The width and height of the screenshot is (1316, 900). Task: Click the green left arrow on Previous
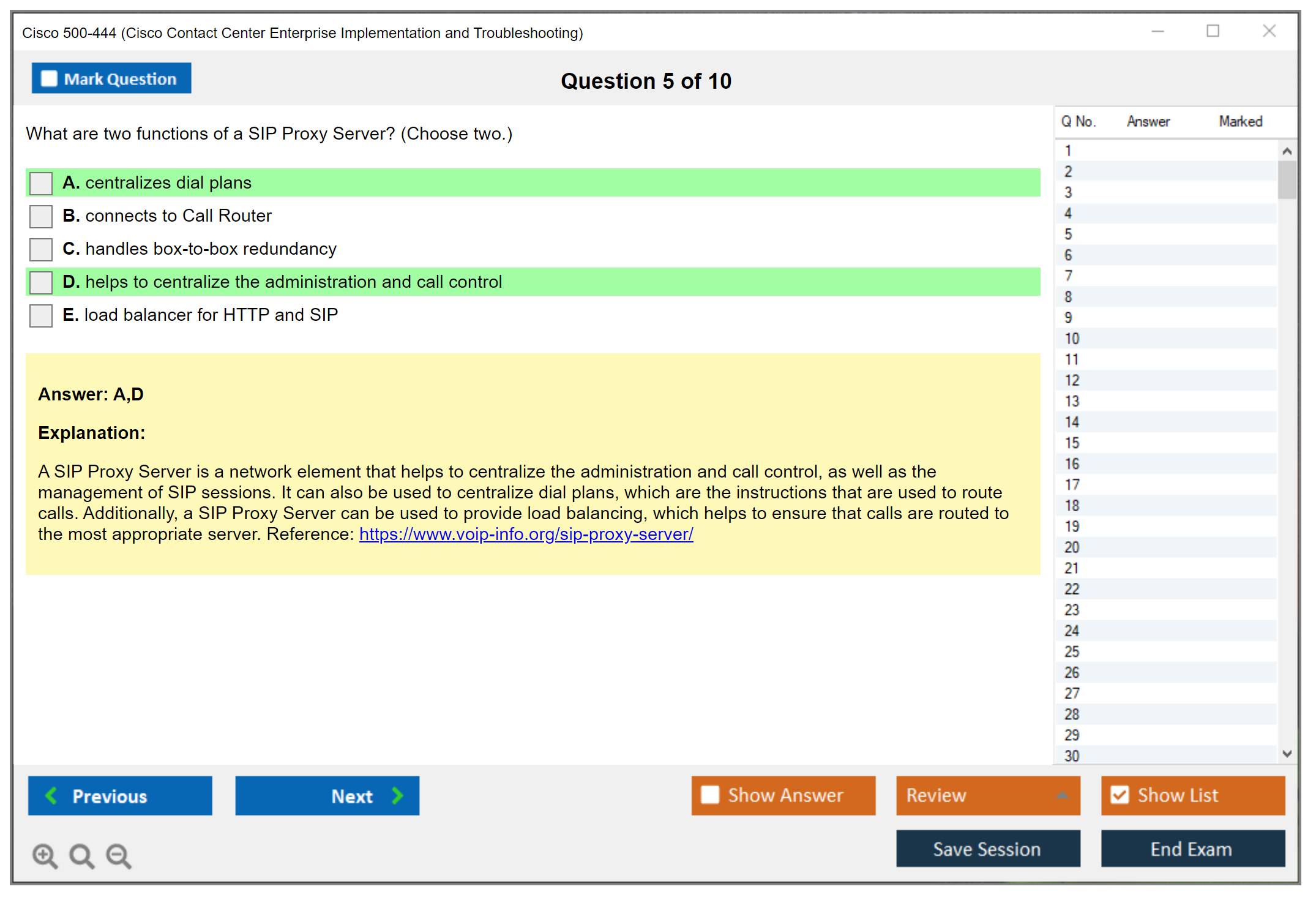[x=51, y=795]
